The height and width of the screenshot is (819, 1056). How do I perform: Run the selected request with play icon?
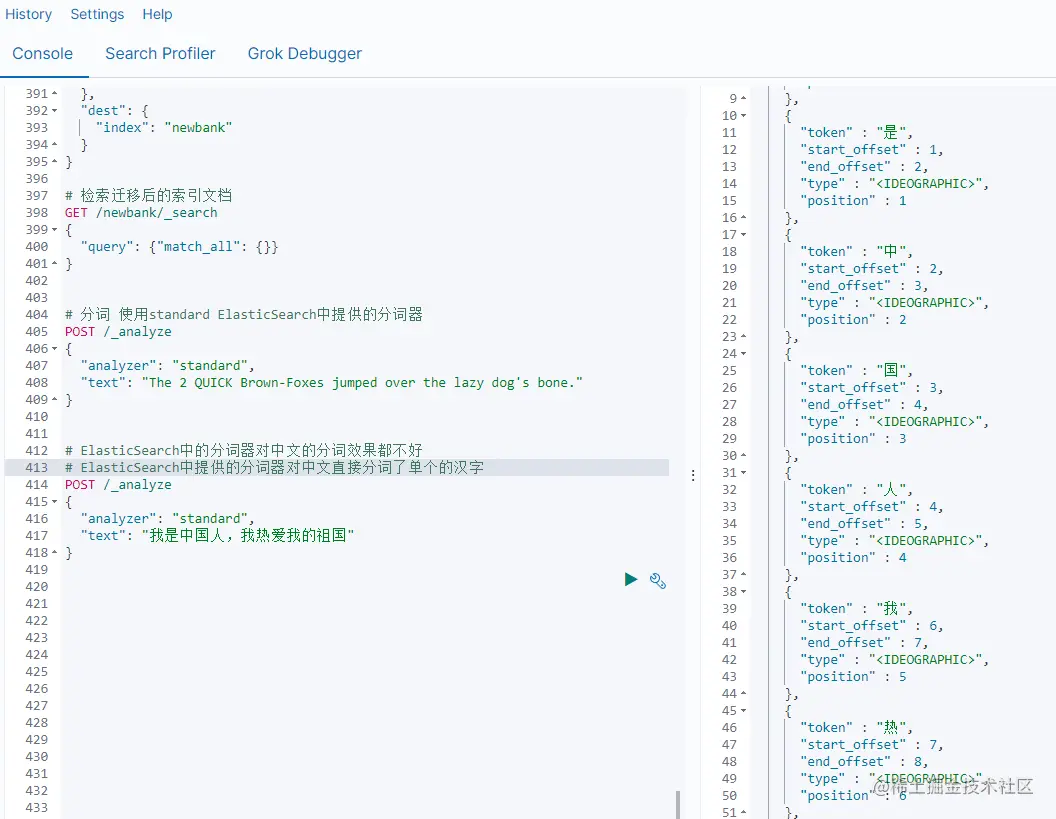[630, 579]
